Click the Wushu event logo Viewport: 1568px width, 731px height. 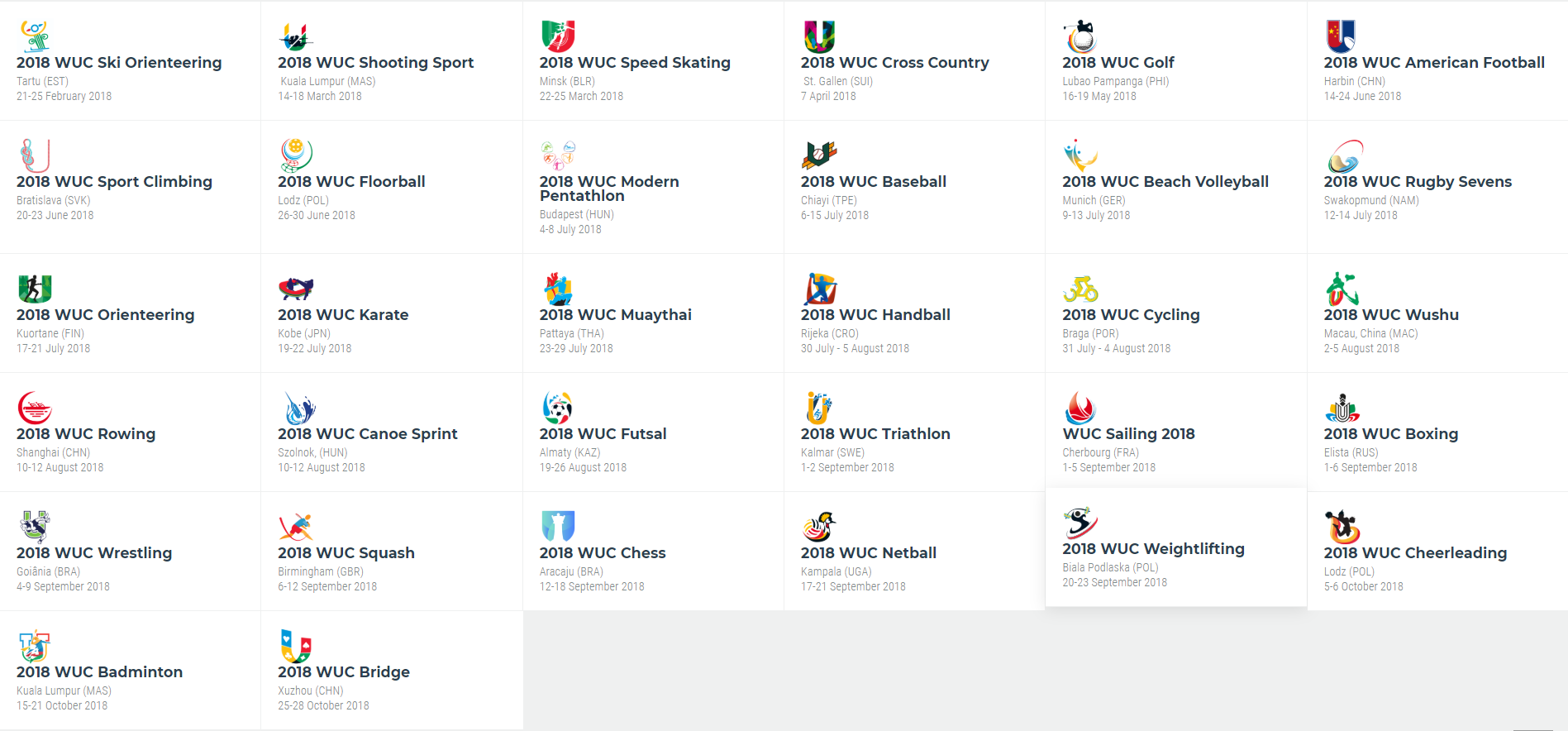point(1342,289)
